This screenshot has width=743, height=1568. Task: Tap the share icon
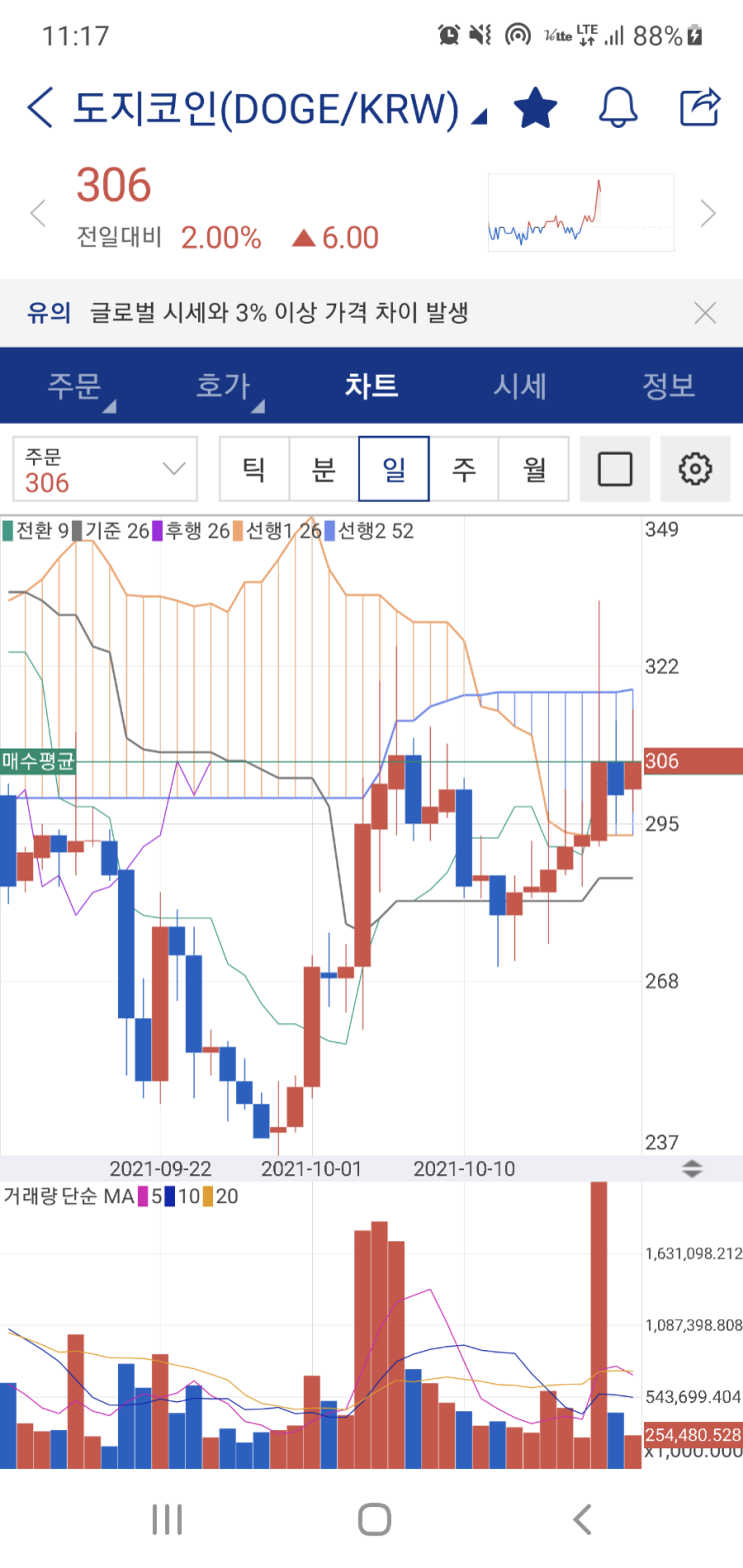700,107
